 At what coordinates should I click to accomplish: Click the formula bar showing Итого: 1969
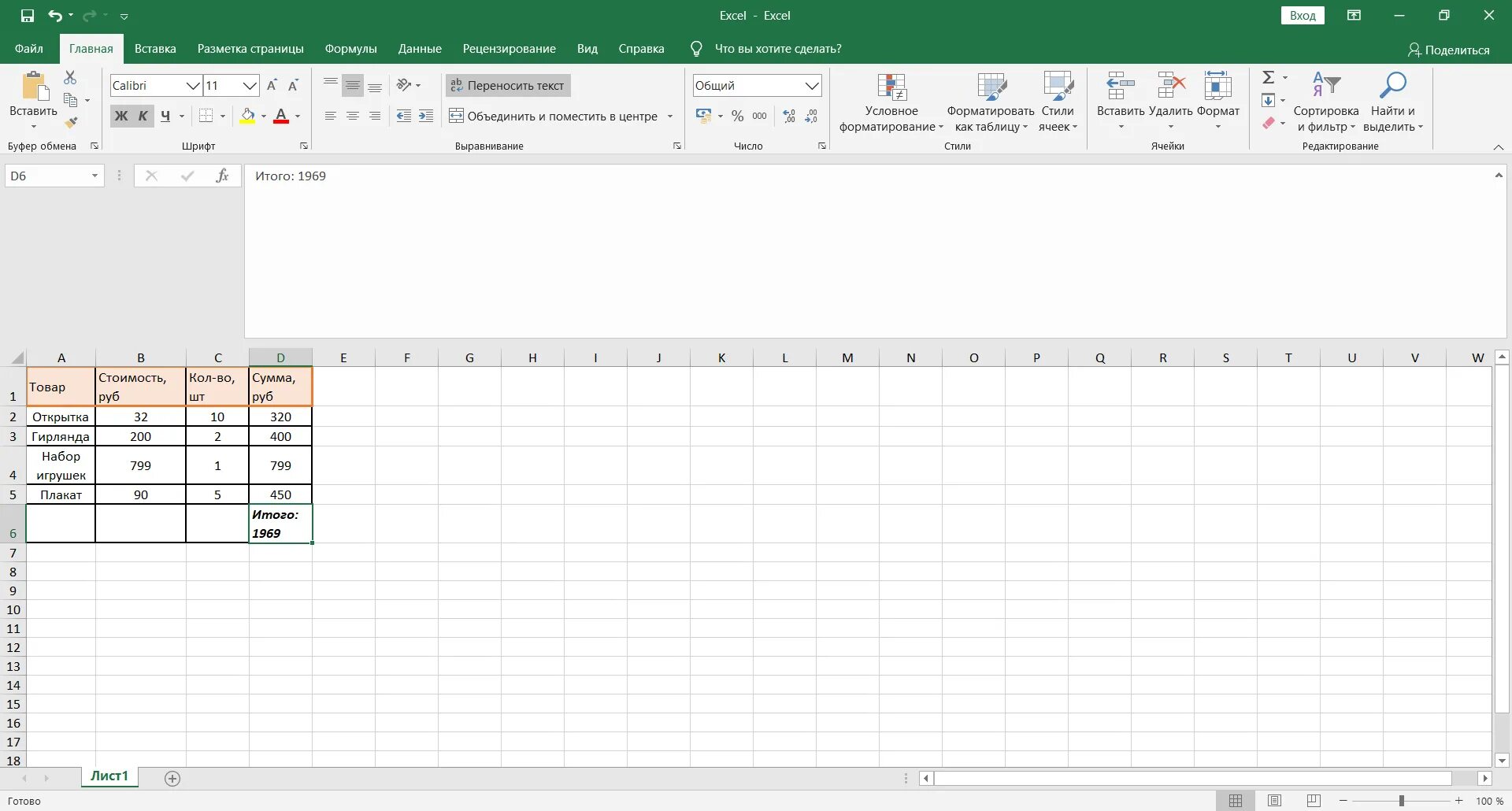874,251
